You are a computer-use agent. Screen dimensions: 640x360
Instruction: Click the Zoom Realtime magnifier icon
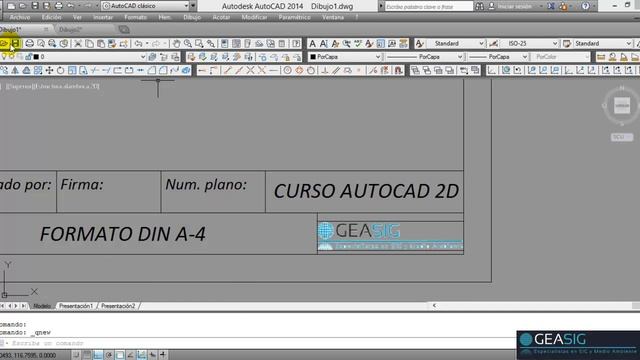(188, 43)
